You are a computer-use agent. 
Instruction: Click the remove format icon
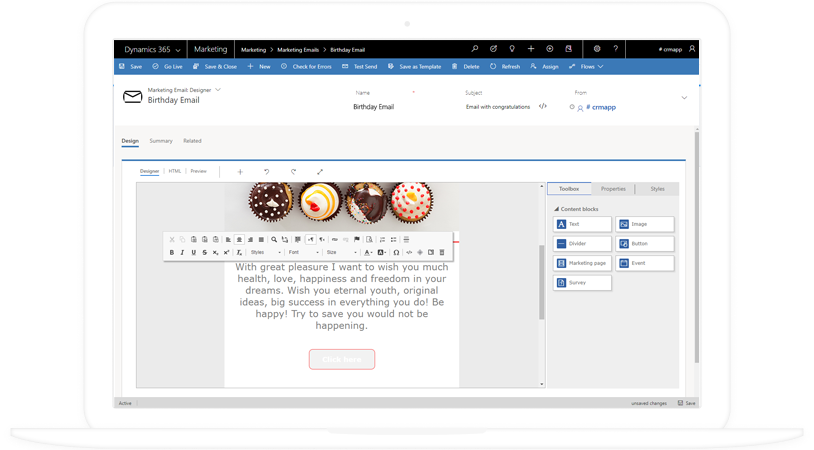239,252
